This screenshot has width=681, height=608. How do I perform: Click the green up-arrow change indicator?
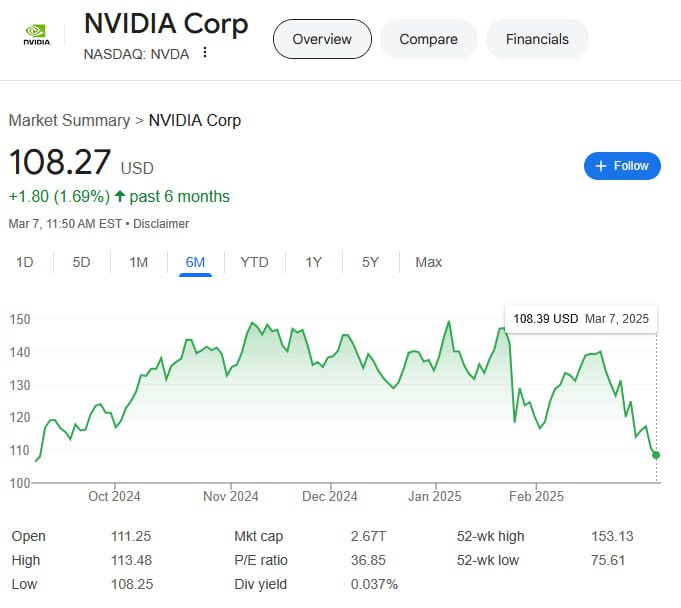pyautogui.click(x=121, y=196)
